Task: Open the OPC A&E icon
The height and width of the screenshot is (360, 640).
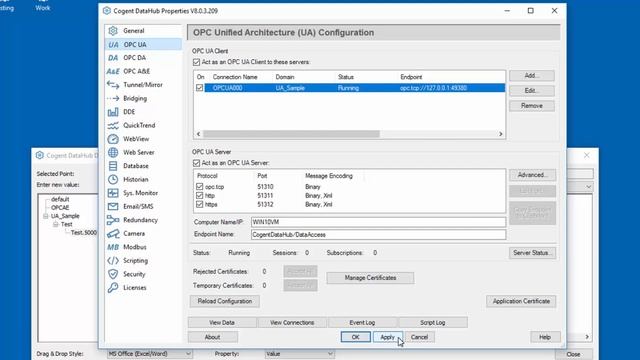Action: click(x=113, y=71)
